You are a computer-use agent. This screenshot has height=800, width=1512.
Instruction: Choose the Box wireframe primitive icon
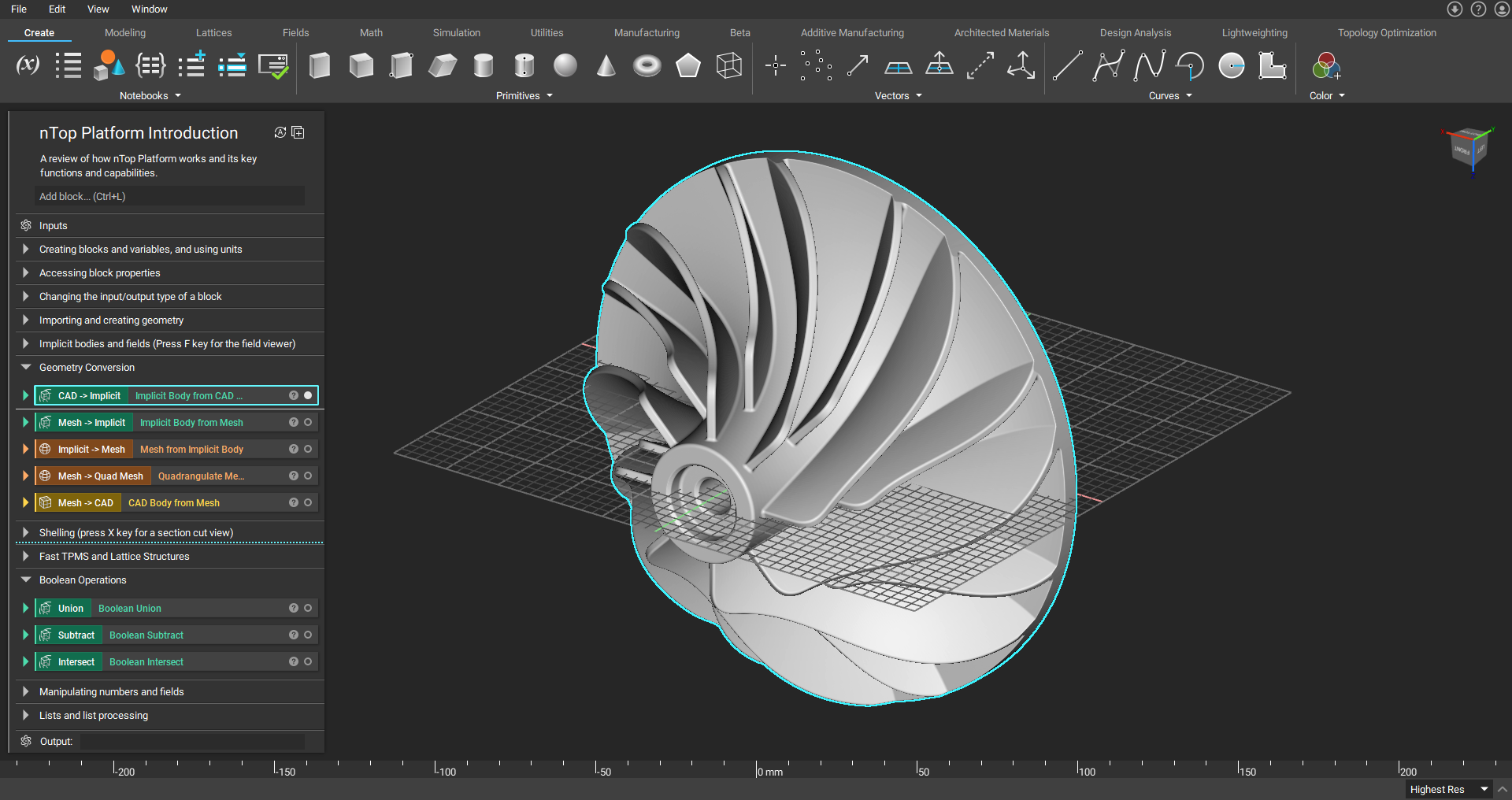point(728,65)
